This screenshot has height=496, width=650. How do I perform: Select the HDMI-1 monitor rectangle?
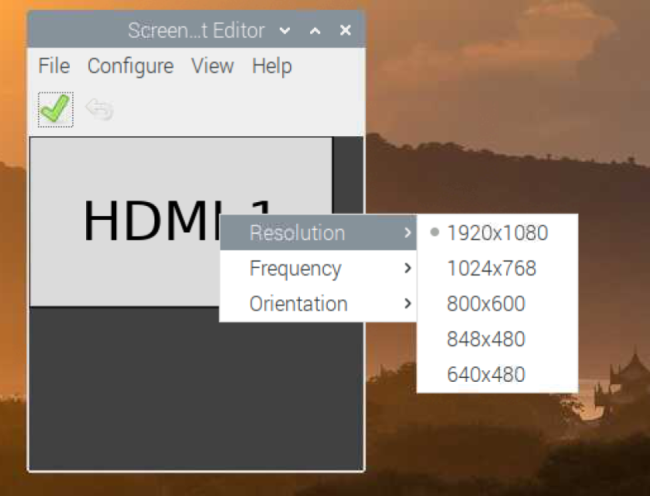tap(120, 220)
